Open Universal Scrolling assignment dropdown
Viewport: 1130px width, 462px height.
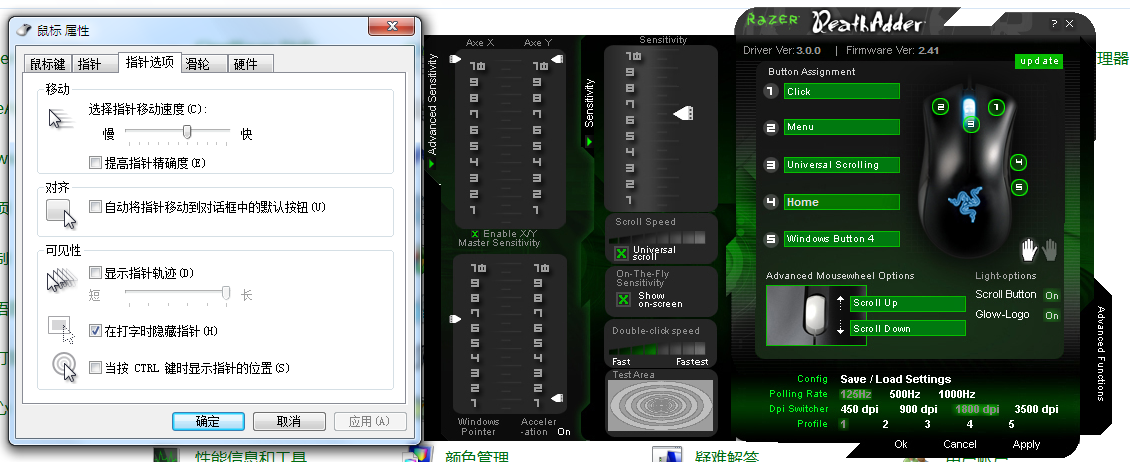[x=842, y=165]
